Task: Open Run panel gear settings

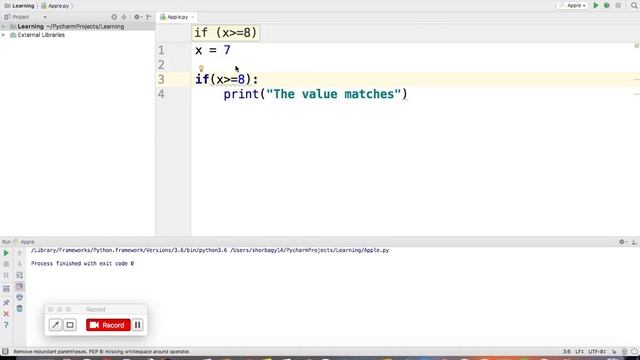Action: pyautogui.click(x=622, y=242)
